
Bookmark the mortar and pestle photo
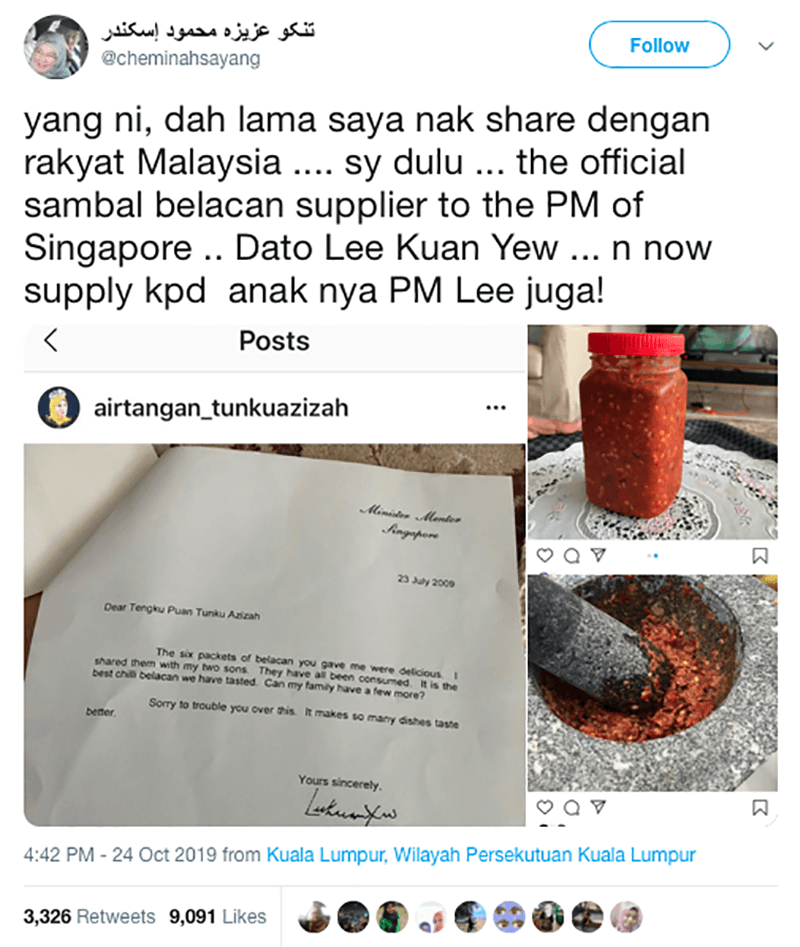click(760, 807)
